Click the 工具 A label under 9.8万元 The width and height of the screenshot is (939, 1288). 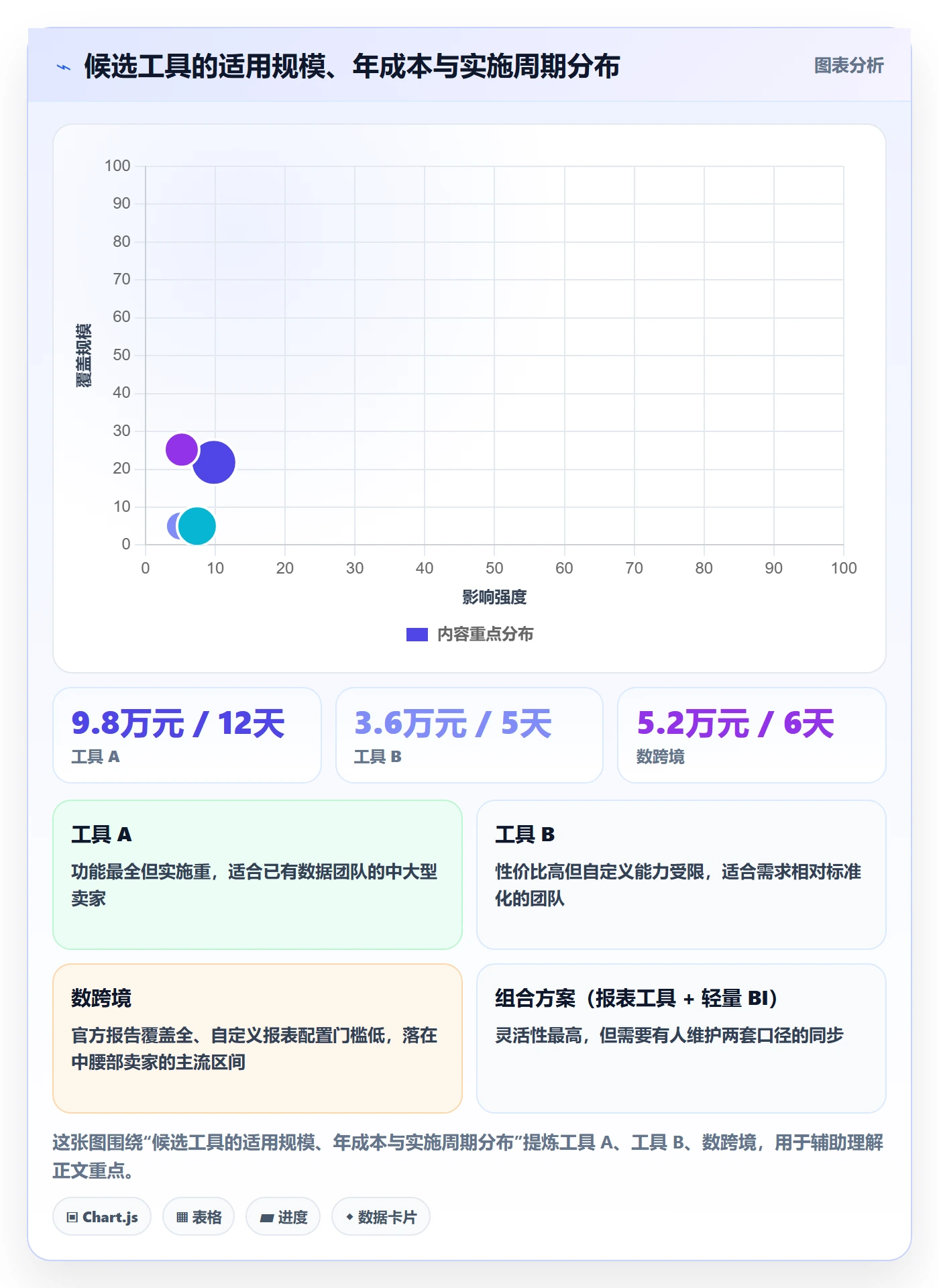pyautogui.click(x=95, y=757)
